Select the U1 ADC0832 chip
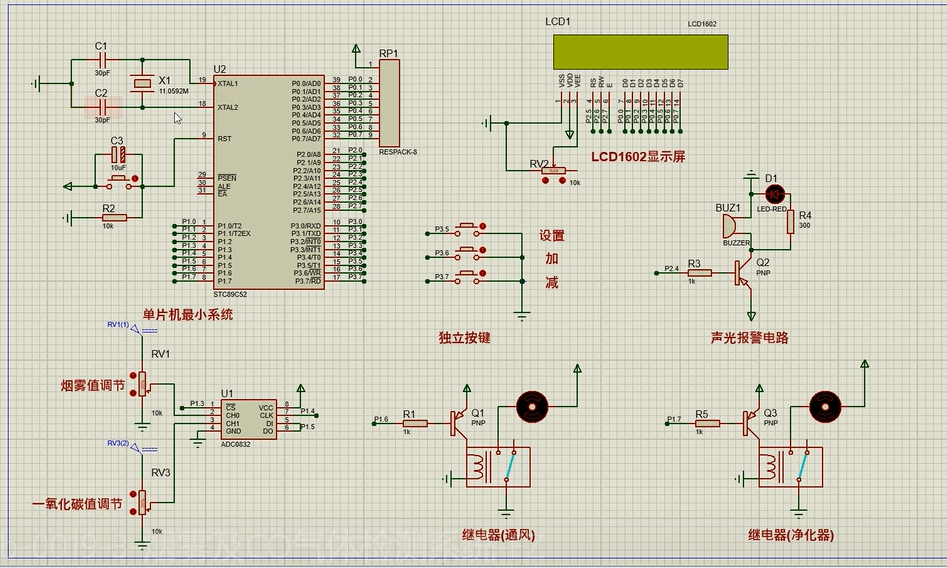 (248, 418)
